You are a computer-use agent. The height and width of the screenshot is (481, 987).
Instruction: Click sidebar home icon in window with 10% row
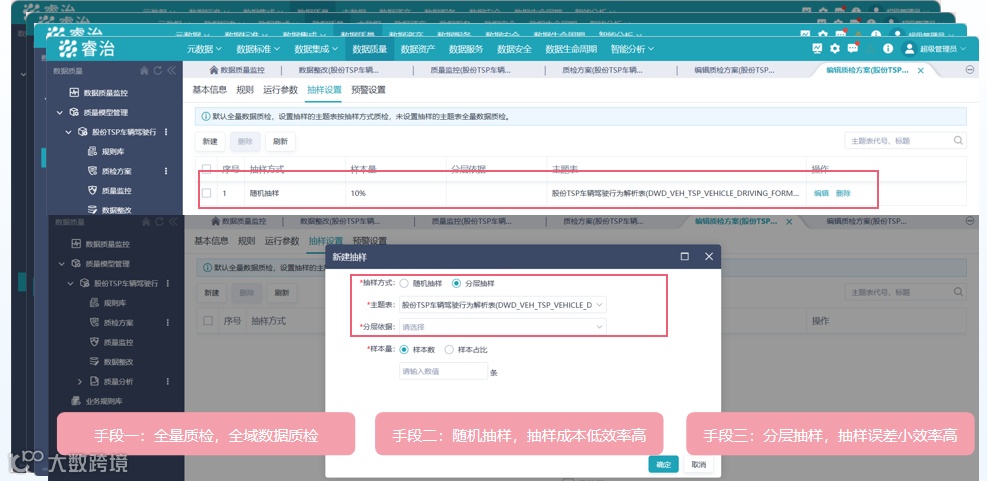tap(144, 71)
